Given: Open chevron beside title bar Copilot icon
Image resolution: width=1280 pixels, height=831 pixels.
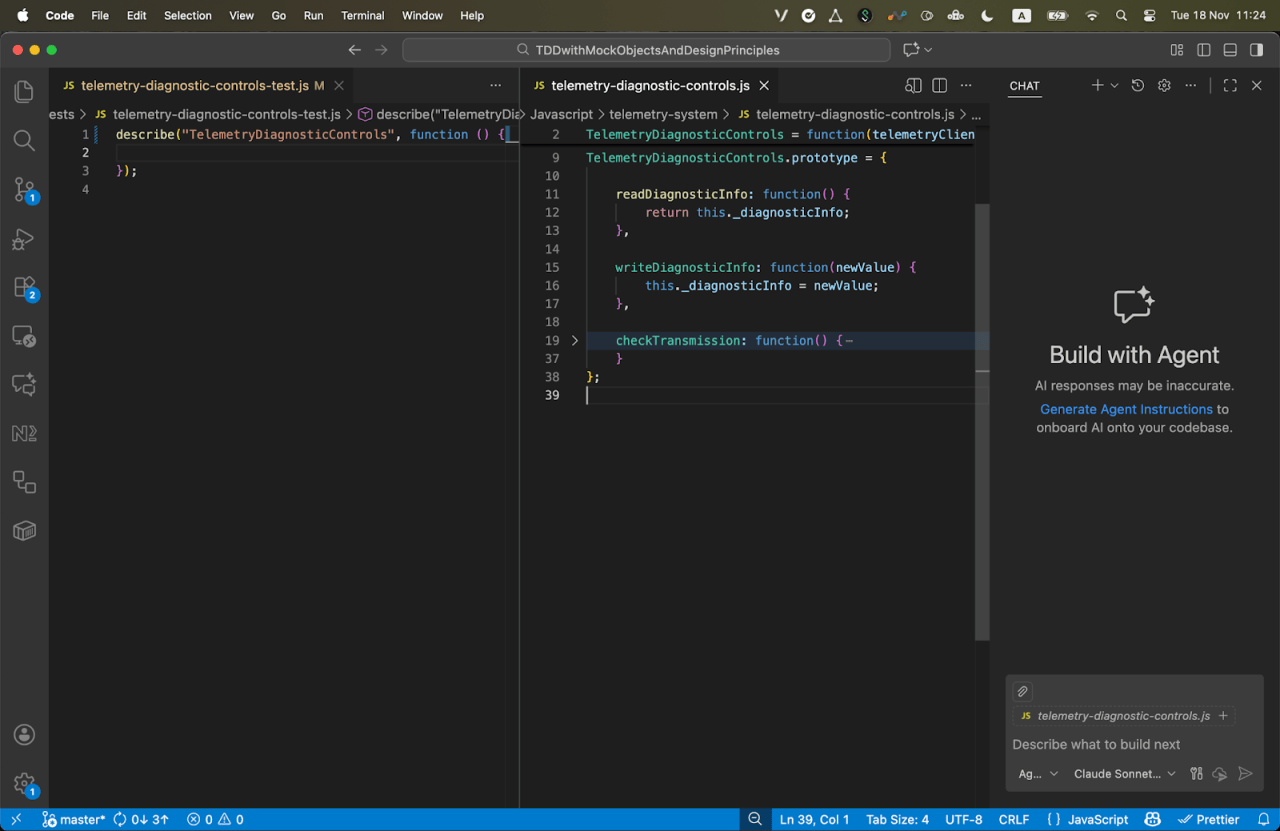Looking at the screenshot, I should point(928,50).
